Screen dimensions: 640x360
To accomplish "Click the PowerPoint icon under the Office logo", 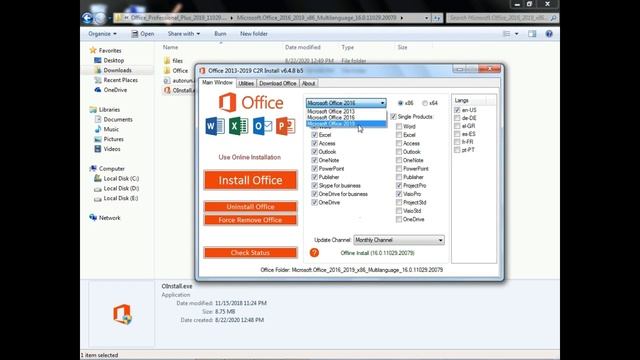I will point(286,126).
